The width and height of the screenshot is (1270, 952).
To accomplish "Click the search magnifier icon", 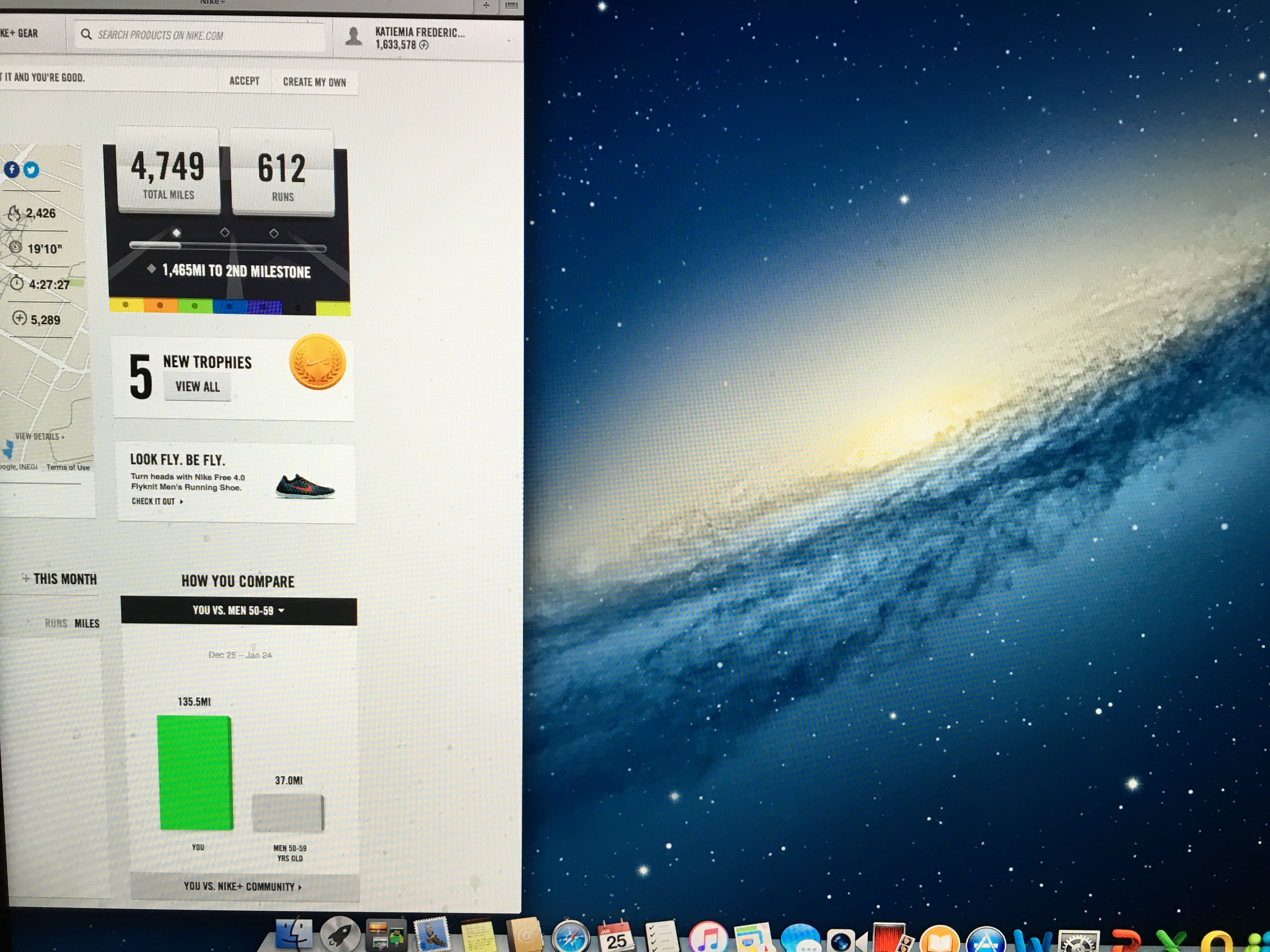I will tap(86, 34).
